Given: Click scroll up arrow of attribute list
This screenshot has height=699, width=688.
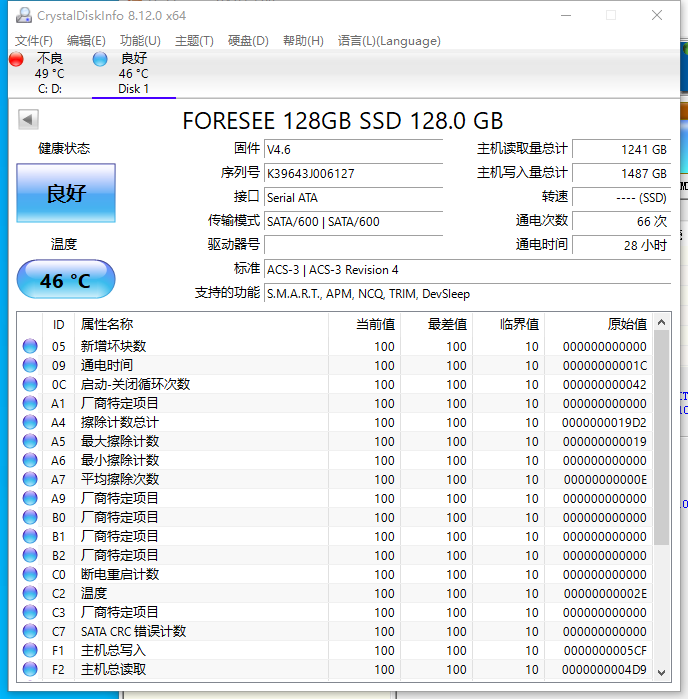Looking at the screenshot, I should coord(662,322).
